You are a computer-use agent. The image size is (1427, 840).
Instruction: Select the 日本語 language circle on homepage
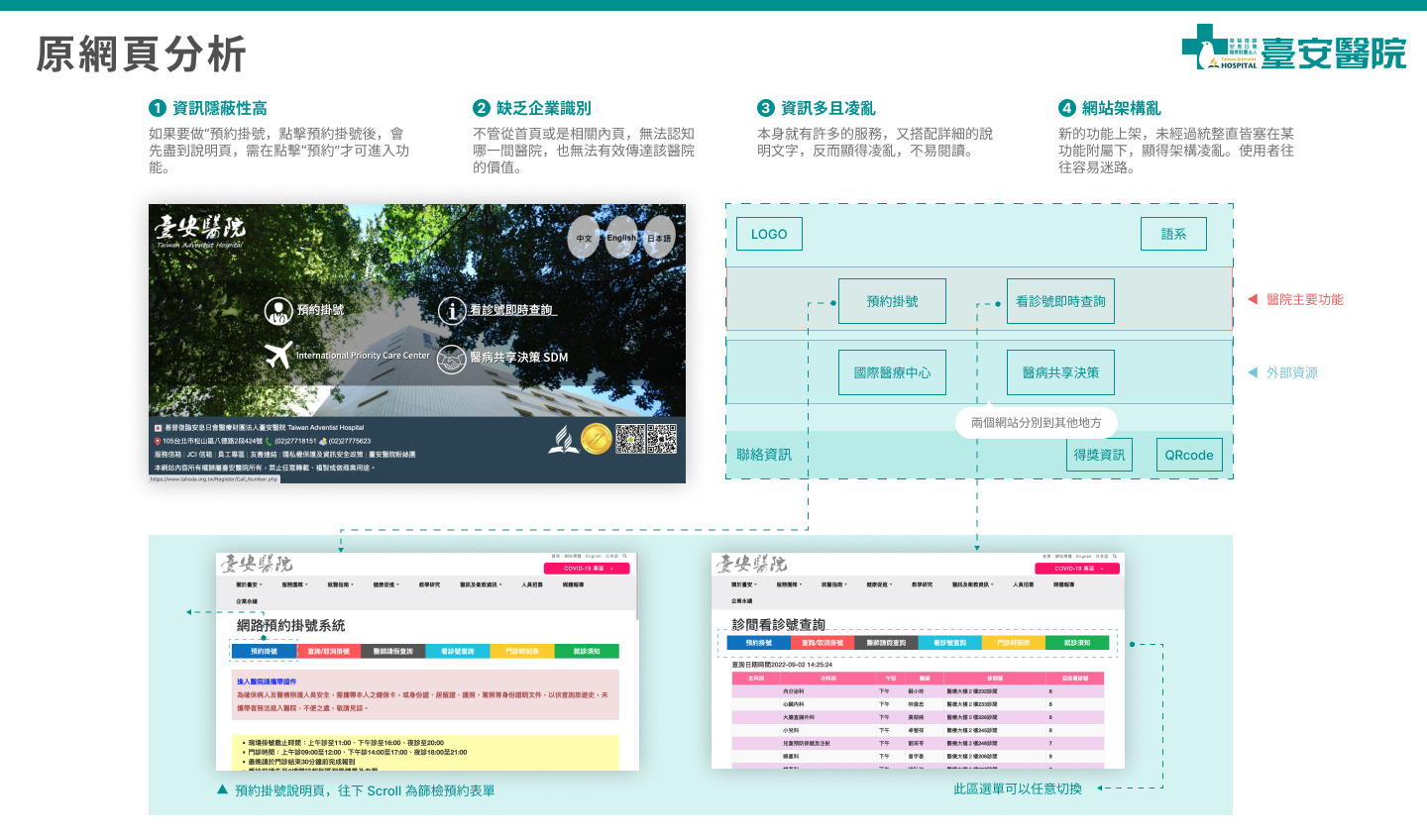(659, 238)
